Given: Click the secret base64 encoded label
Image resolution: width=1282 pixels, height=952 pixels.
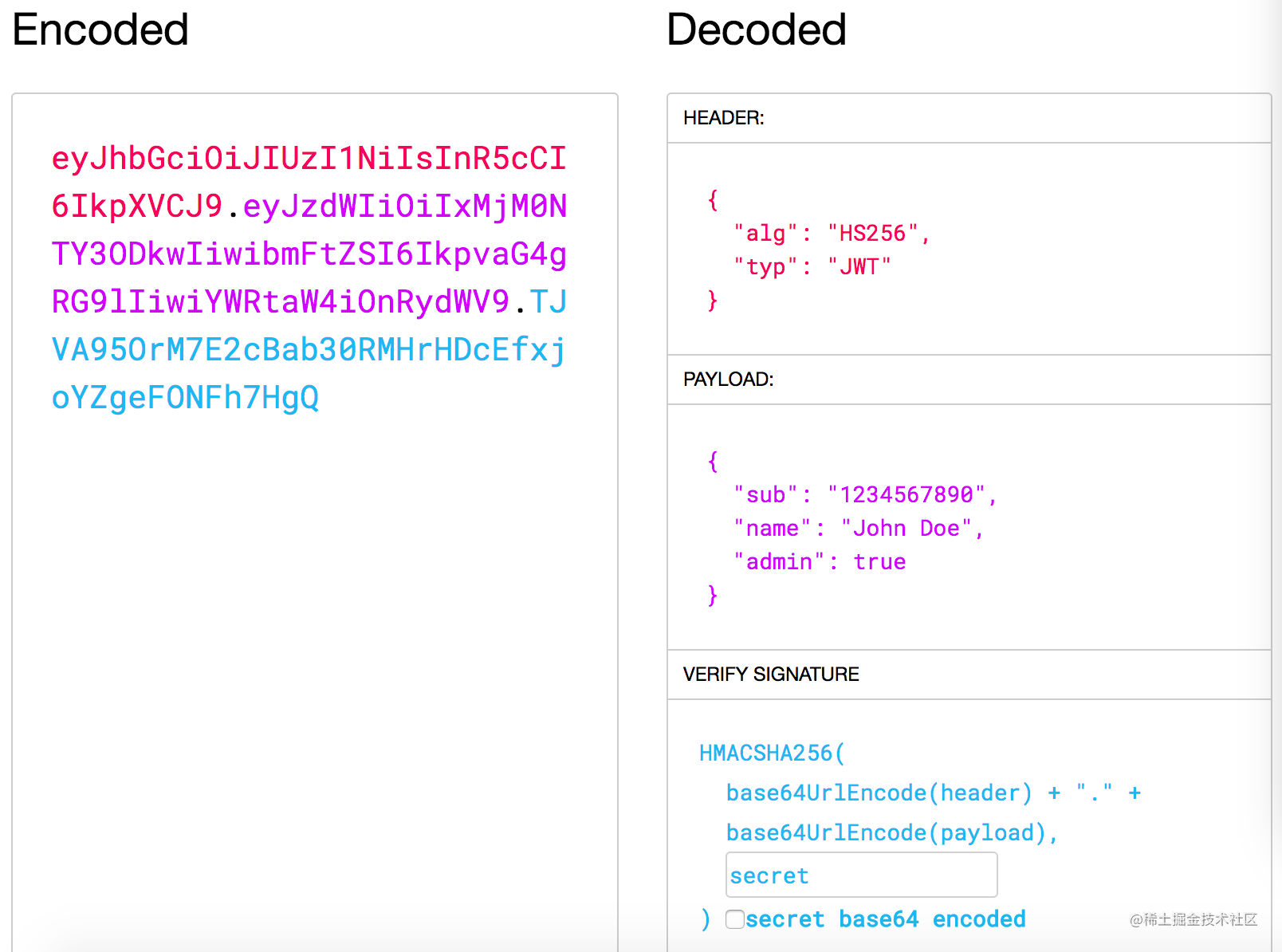Looking at the screenshot, I should pos(886,919).
